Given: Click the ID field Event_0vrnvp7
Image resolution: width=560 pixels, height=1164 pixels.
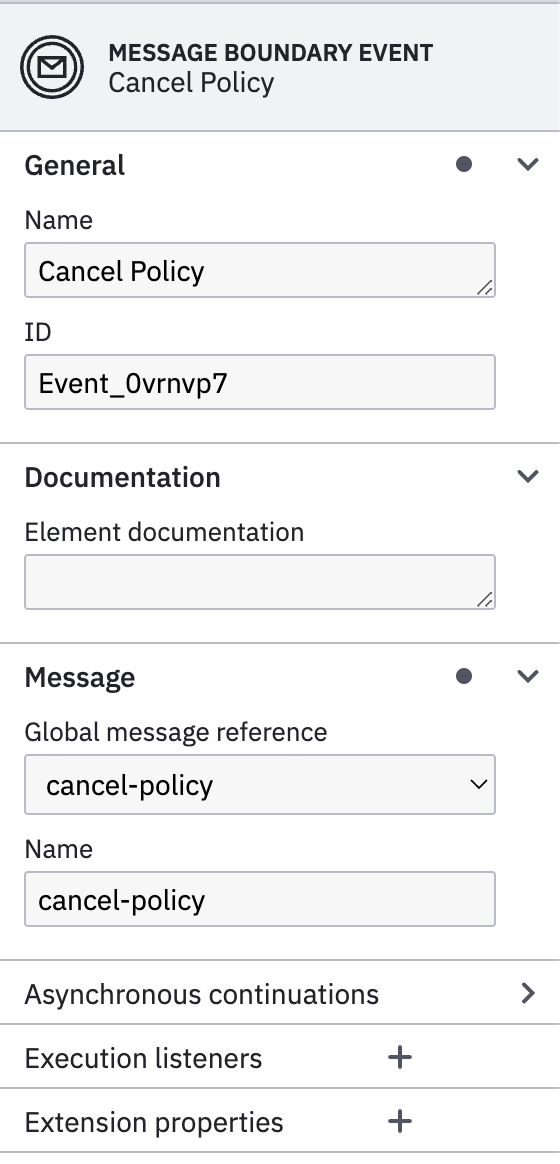Looking at the screenshot, I should pos(260,382).
